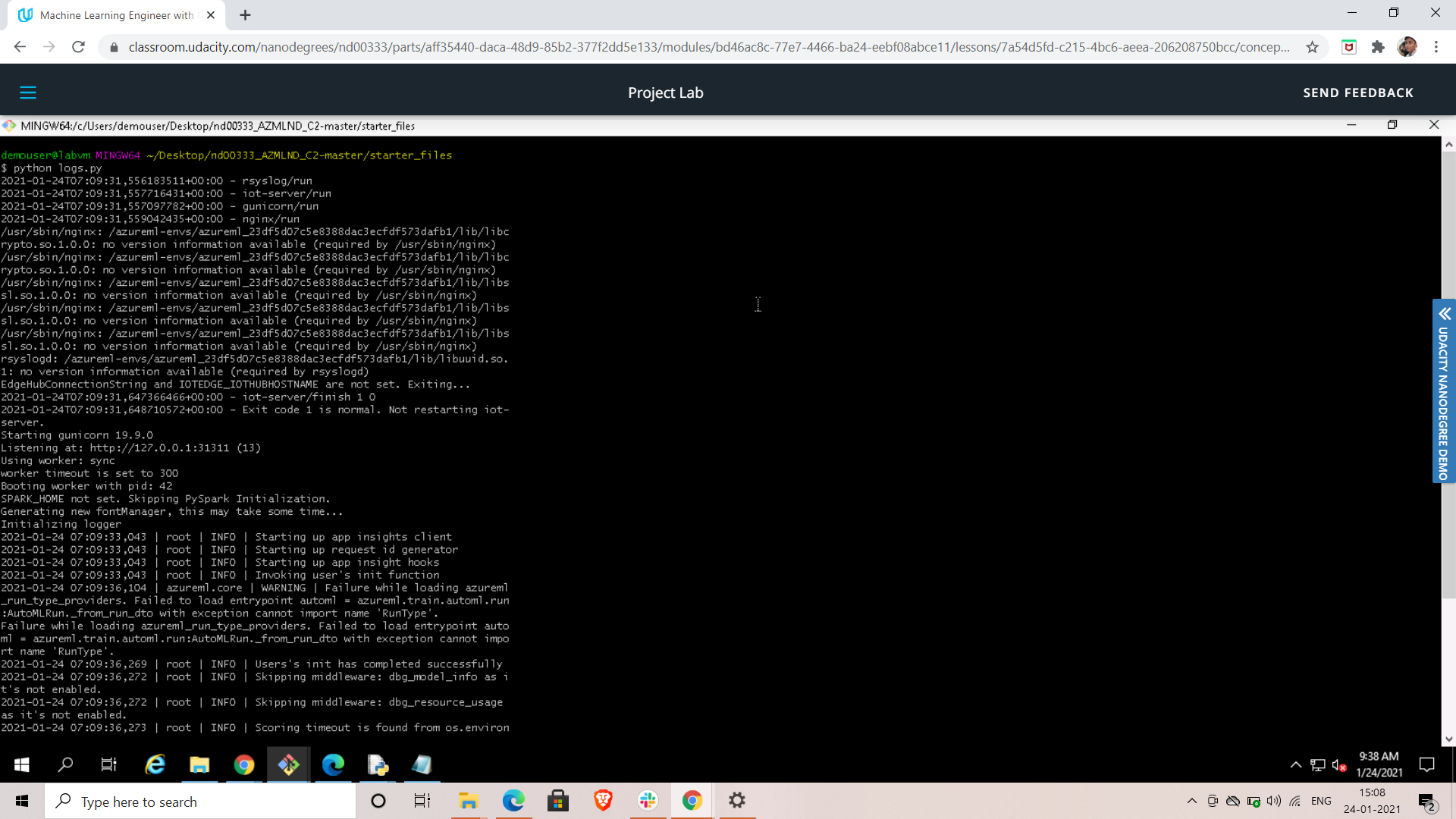Click SEND FEEDBACK link
Viewport: 1456px width, 819px height.
pos(1357,93)
